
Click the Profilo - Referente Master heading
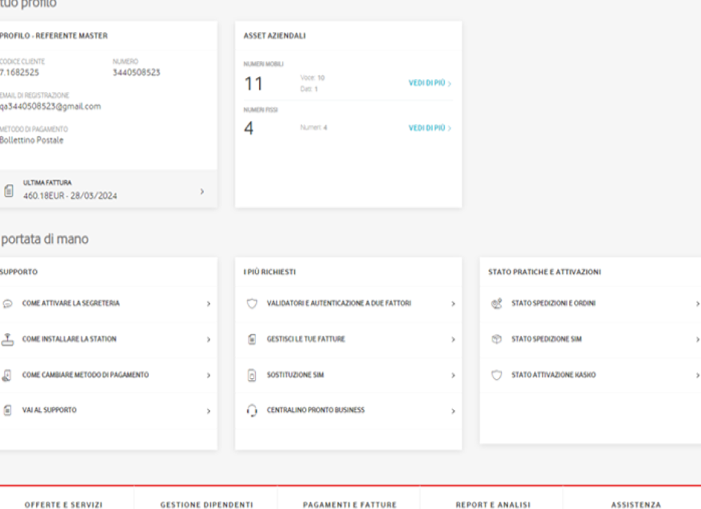(54, 36)
